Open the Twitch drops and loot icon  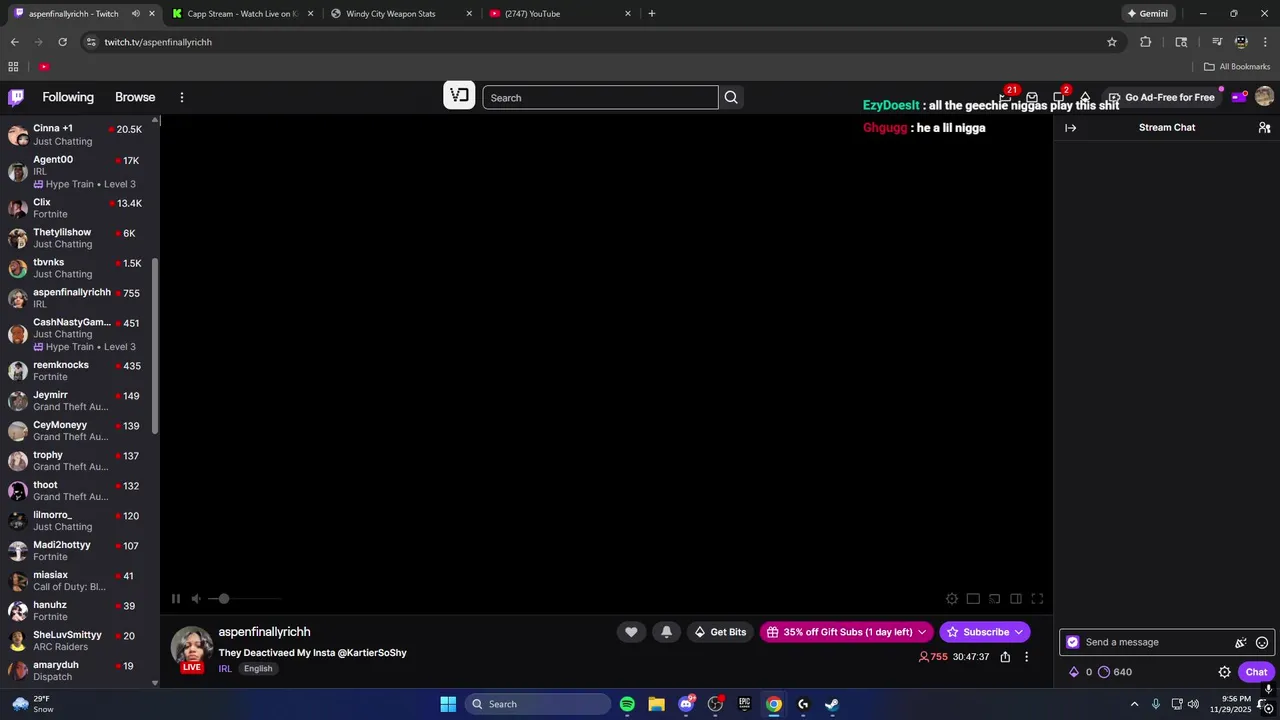pyautogui.click(x=1032, y=97)
